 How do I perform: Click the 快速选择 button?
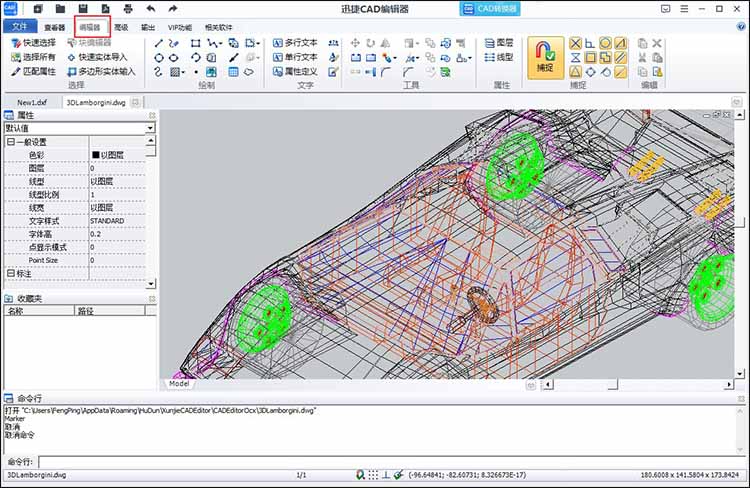pyautogui.click(x=33, y=43)
